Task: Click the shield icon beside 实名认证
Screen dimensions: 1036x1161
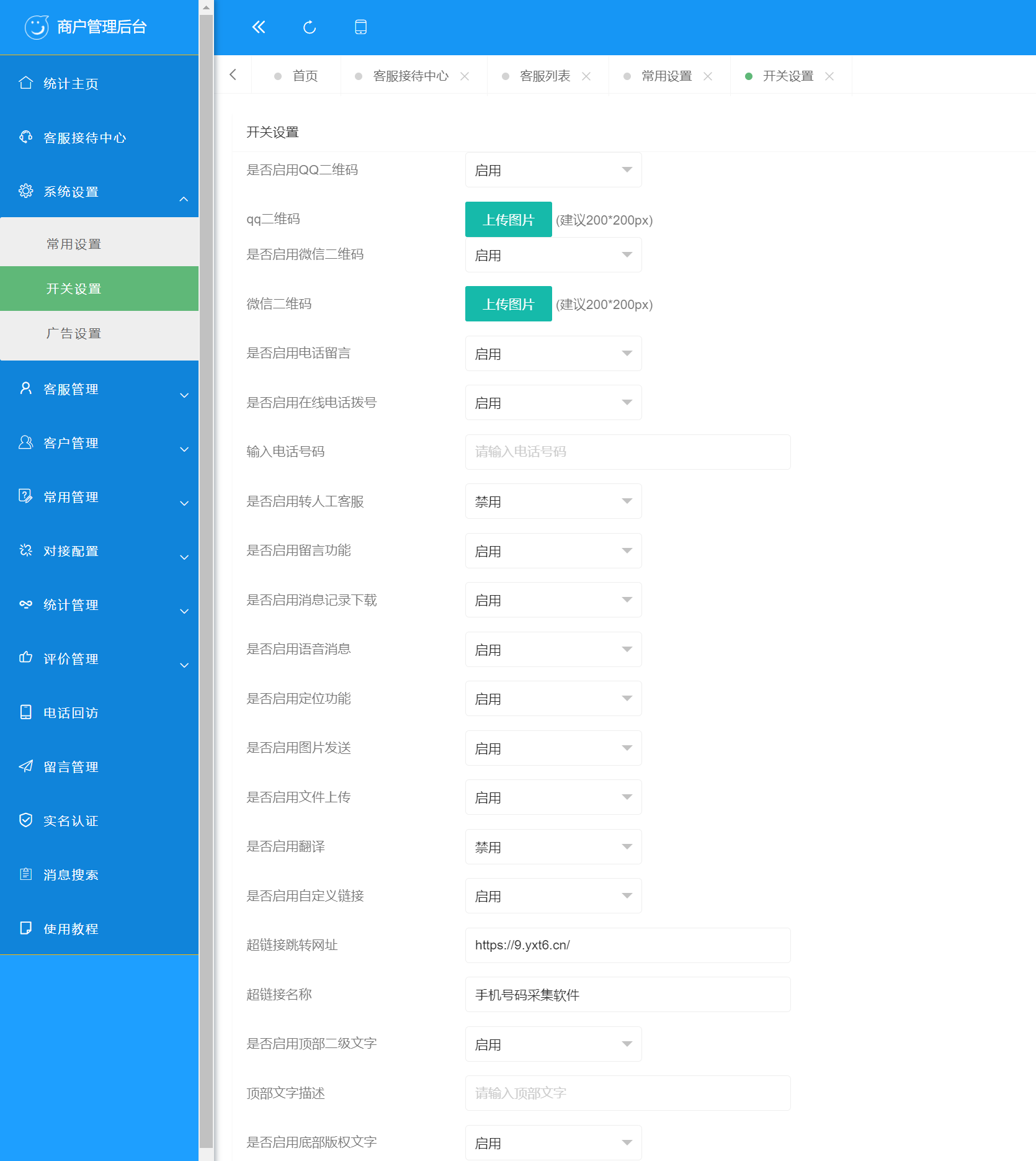Action: (25, 820)
